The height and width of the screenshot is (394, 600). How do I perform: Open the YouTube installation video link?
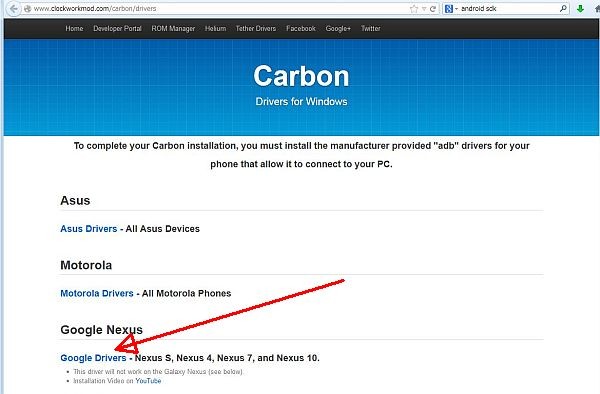148,381
